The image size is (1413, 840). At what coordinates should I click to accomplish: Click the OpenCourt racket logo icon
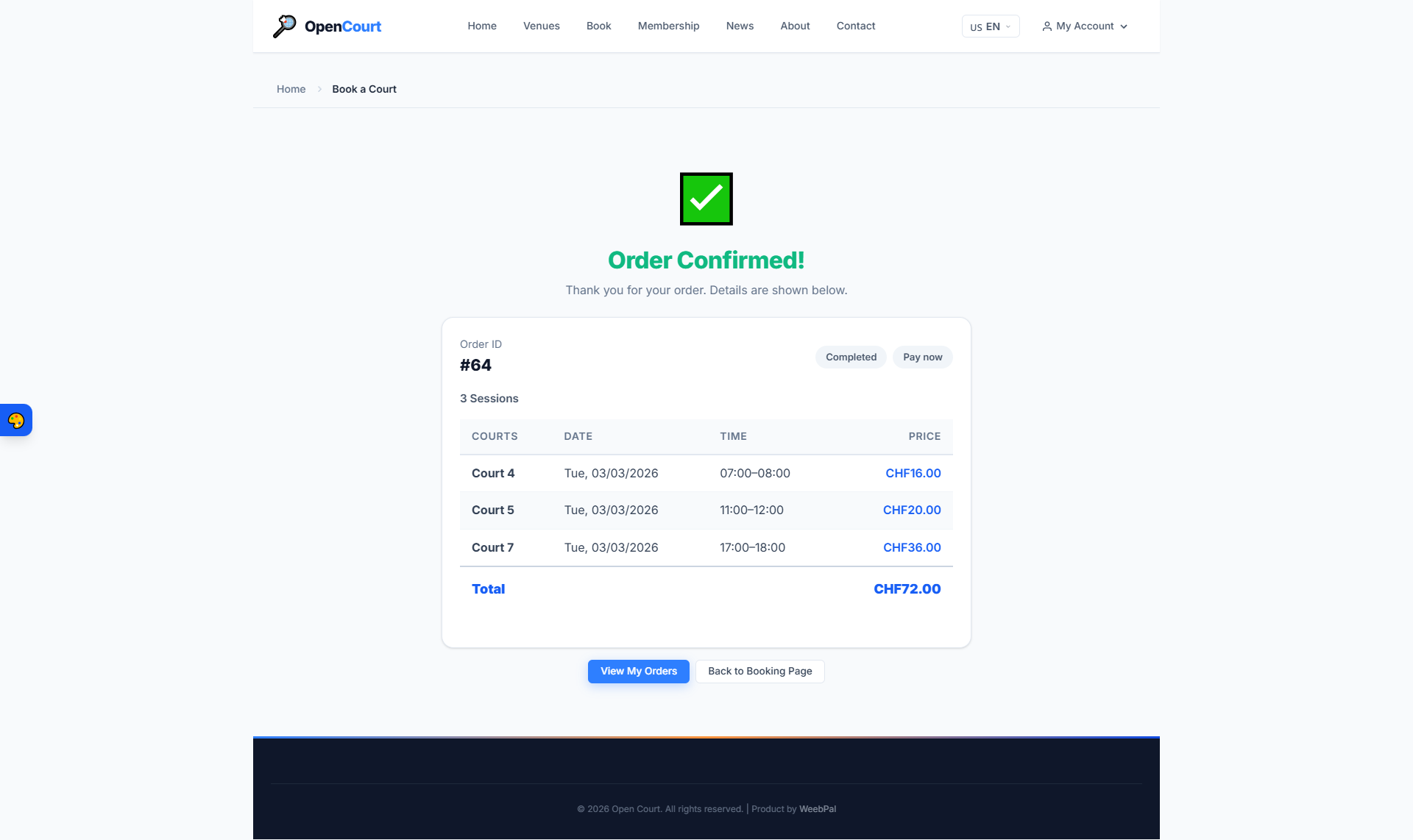click(x=284, y=26)
